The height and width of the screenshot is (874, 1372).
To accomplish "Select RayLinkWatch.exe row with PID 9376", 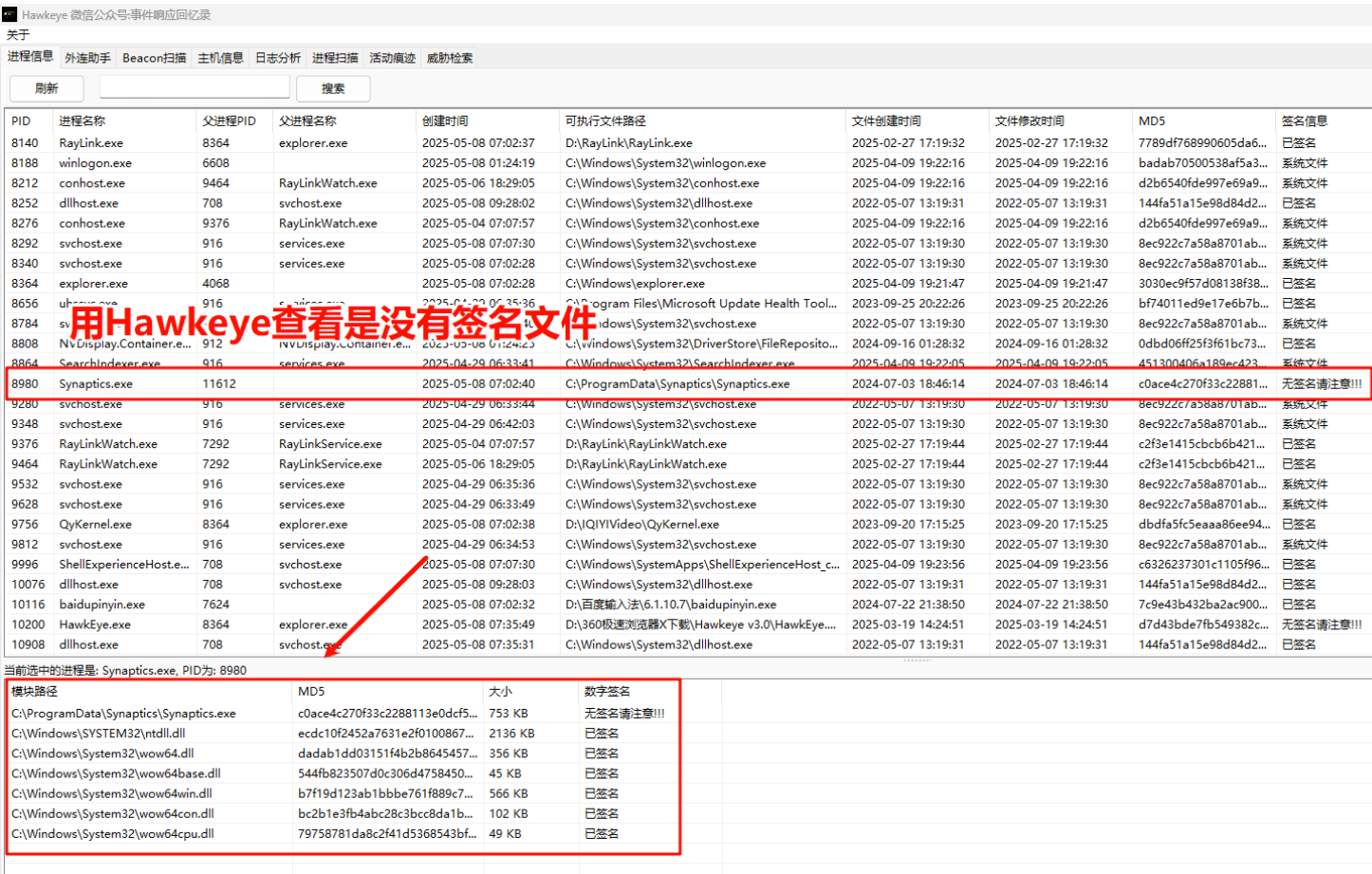I will (x=688, y=444).
